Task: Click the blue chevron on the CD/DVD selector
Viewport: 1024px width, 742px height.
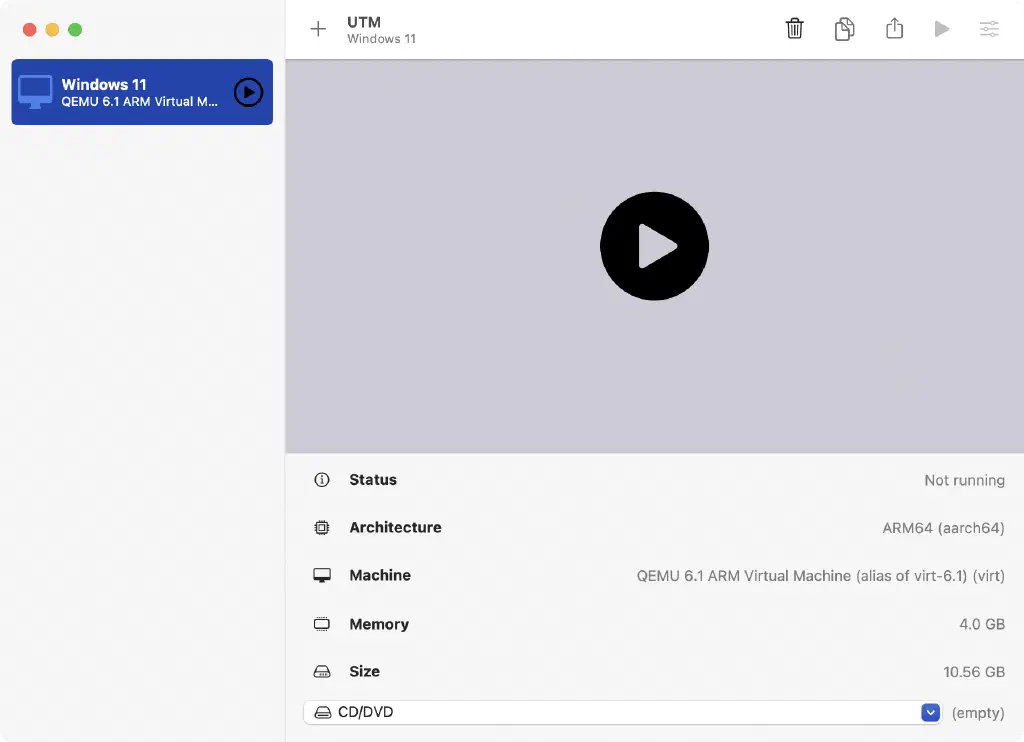Action: [931, 713]
